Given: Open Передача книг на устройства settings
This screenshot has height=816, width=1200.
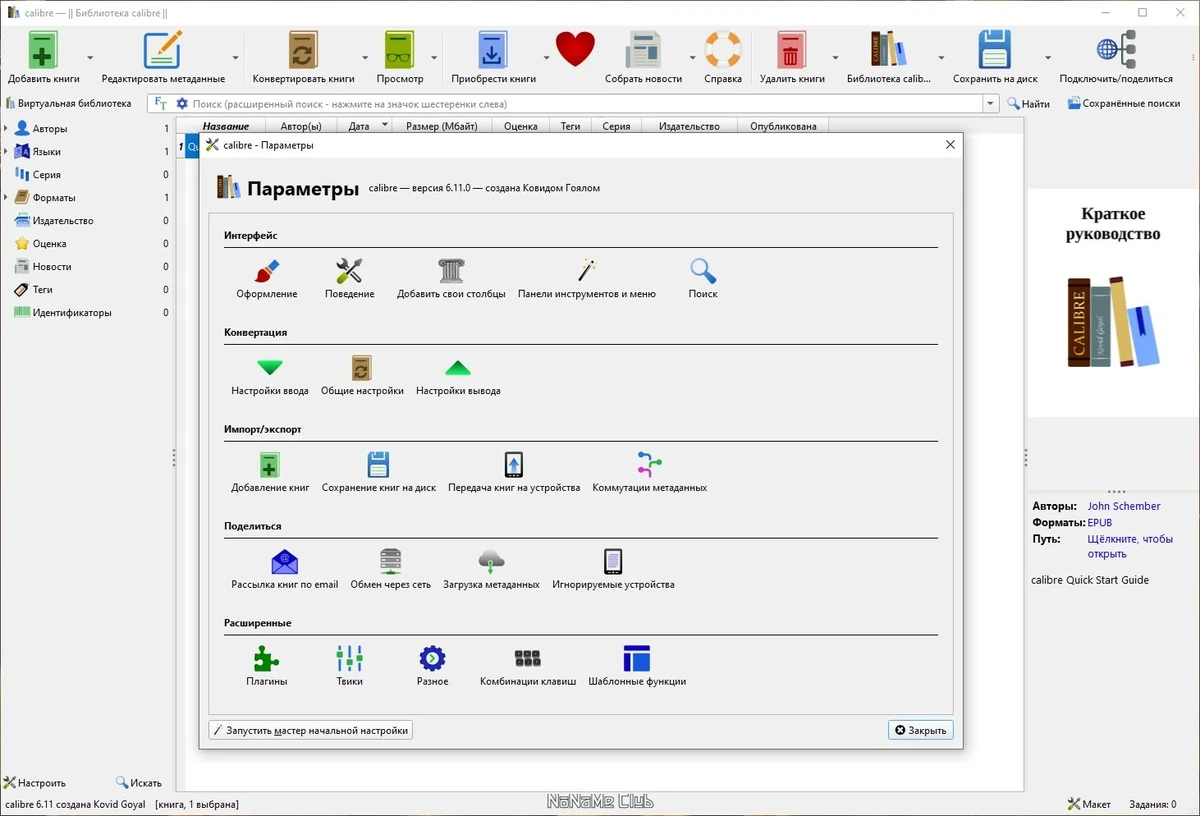Looking at the screenshot, I should pos(514,473).
